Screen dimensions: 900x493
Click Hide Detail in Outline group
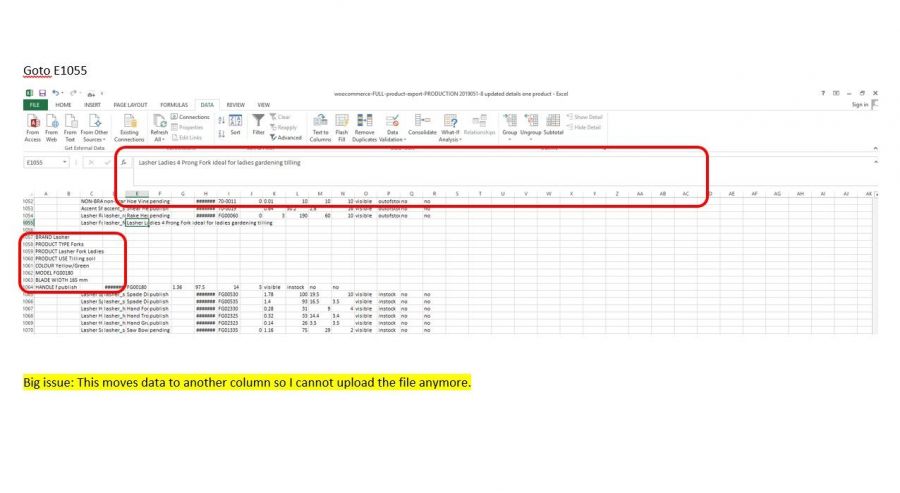(584, 127)
